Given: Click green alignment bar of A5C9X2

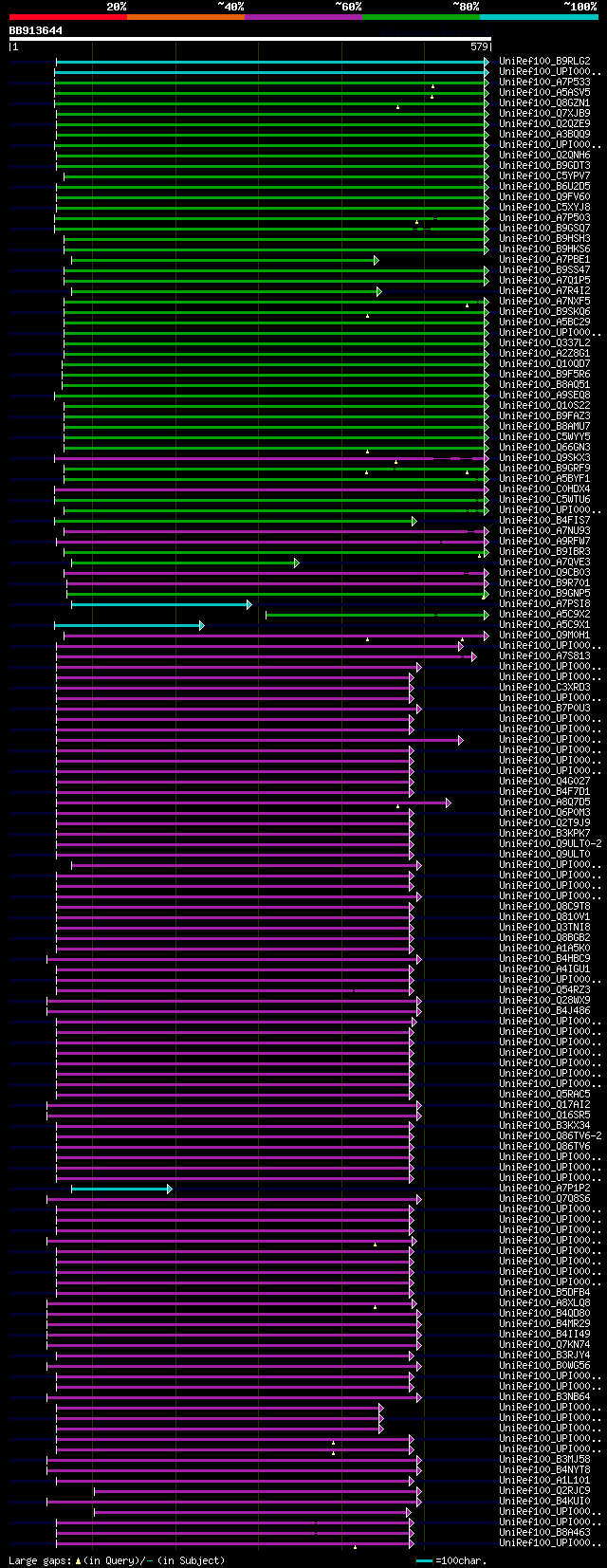Looking at the screenshot, I should tap(377, 615).
